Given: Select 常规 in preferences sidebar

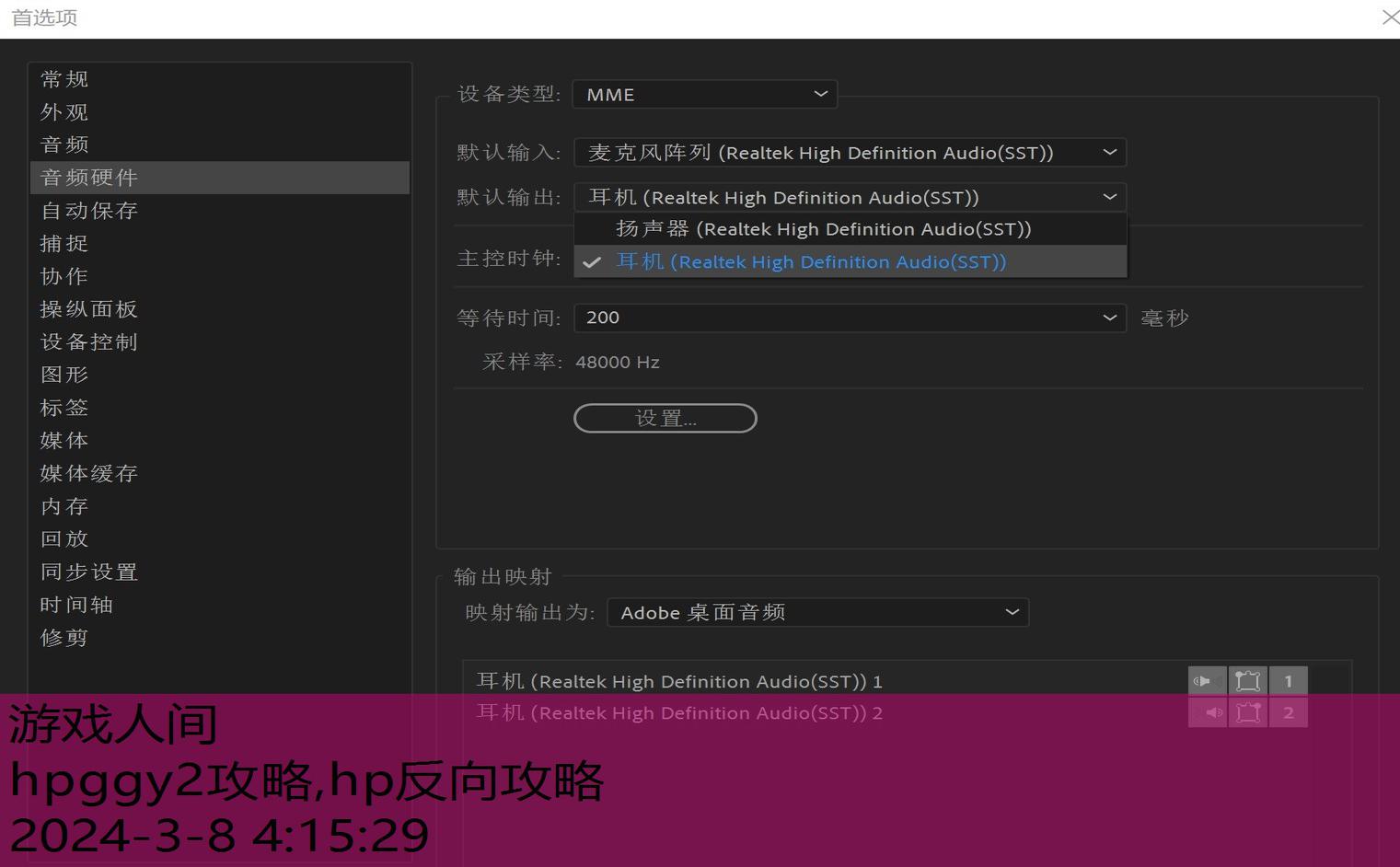Looking at the screenshot, I should point(220,79).
